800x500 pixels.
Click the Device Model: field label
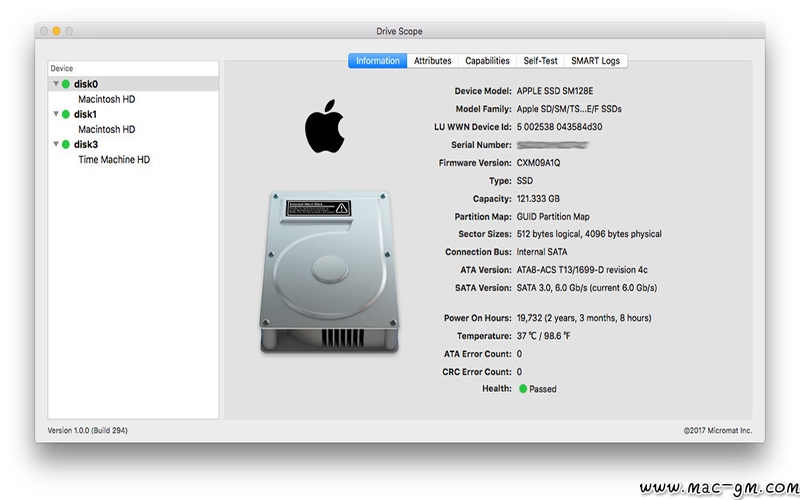tap(483, 91)
